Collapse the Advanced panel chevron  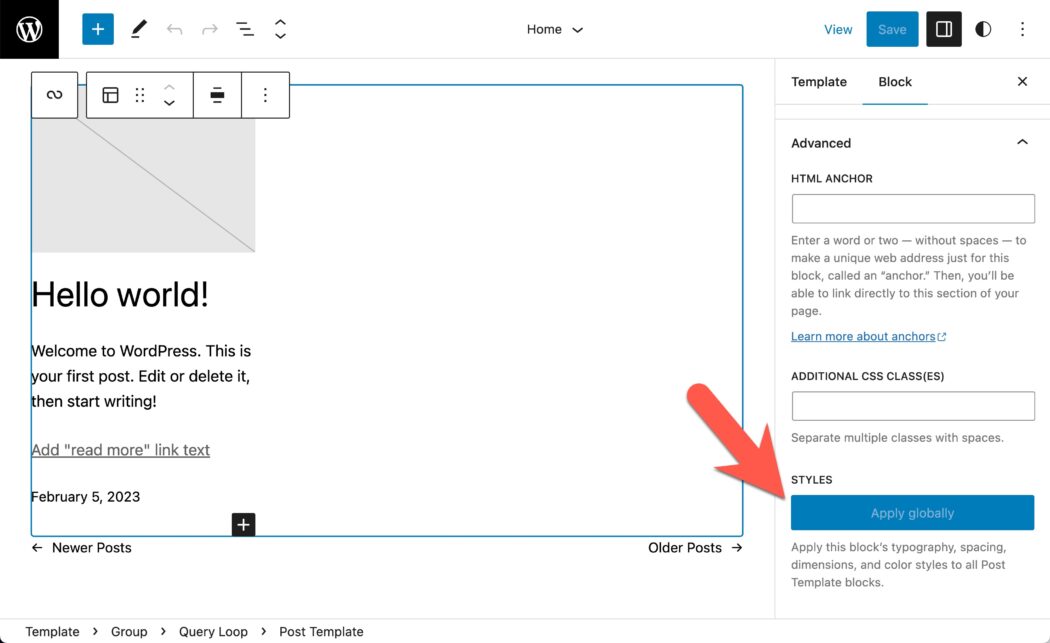click(x=1022, y=142)
